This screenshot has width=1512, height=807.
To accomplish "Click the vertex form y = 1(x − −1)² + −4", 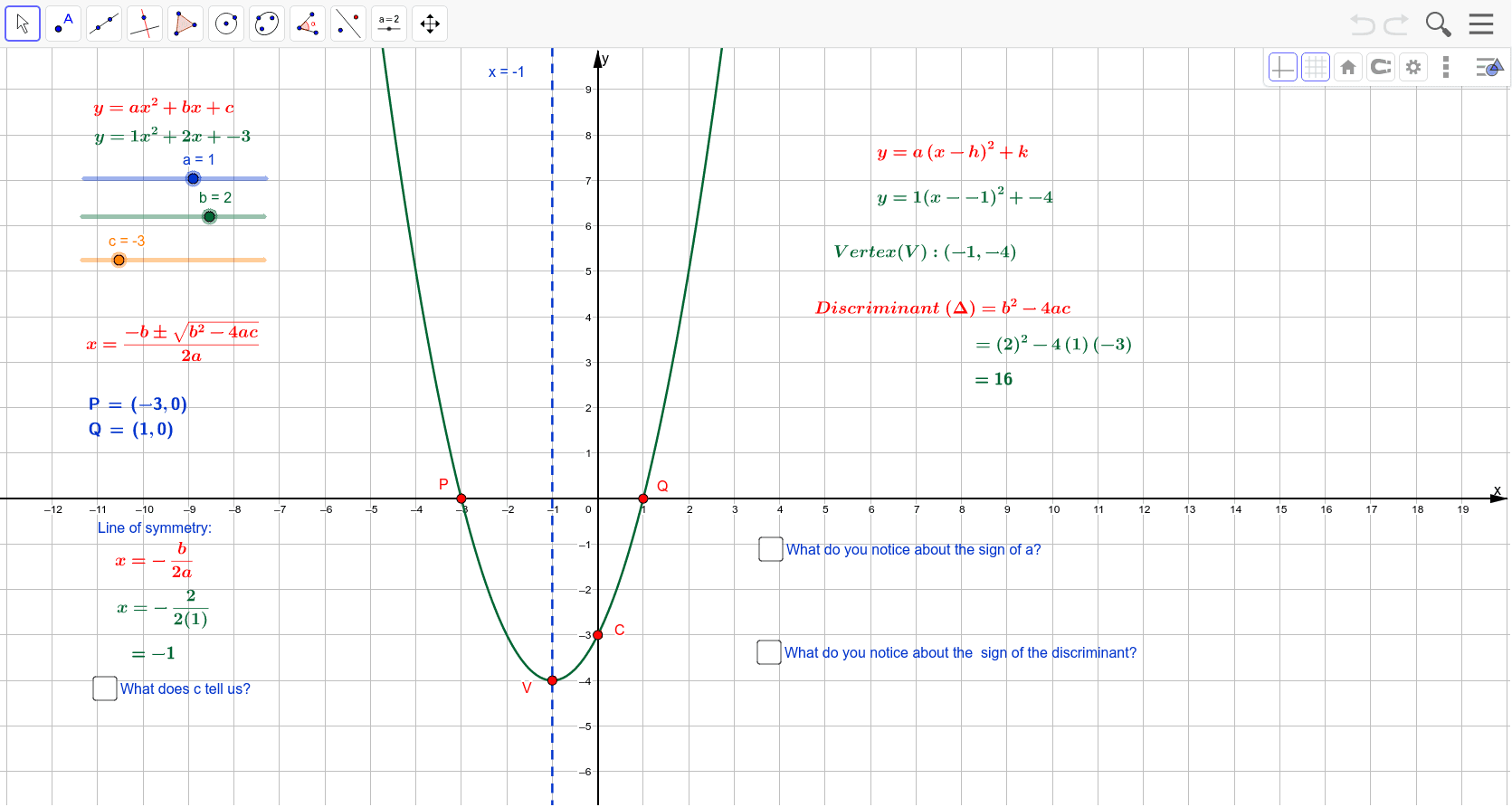I will pos(965,196).
